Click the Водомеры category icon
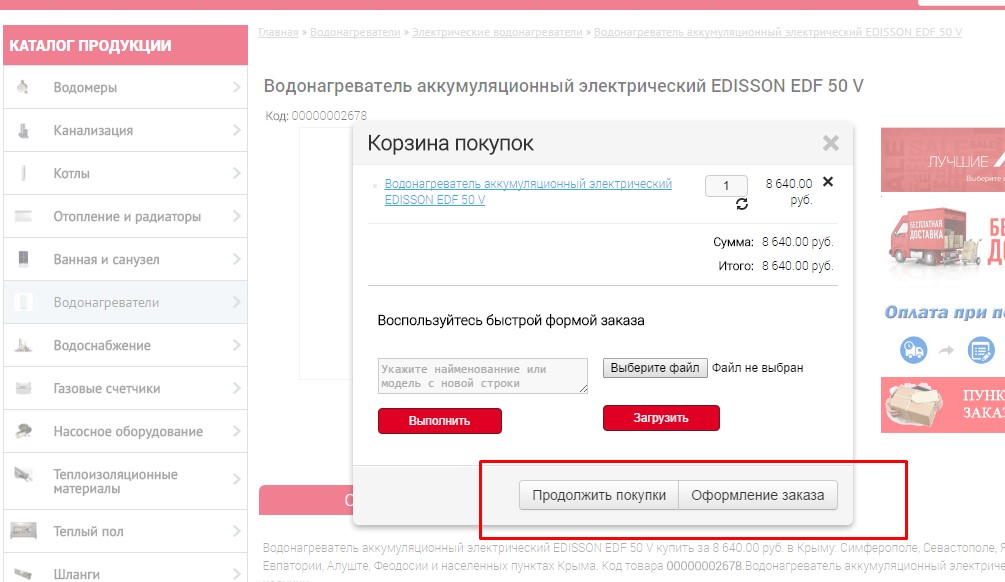 (x=24, y=88)
